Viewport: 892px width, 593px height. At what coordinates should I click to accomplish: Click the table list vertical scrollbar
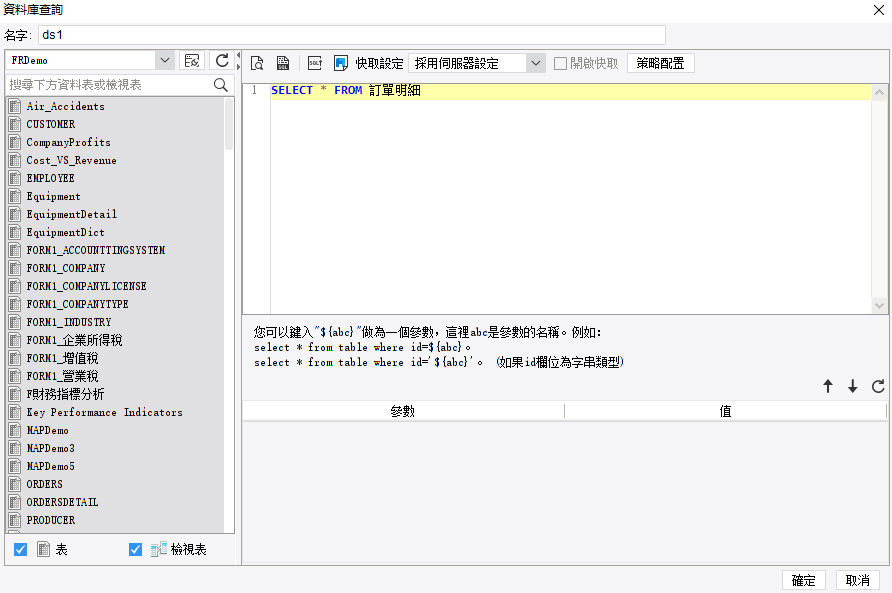click(229, 124)
